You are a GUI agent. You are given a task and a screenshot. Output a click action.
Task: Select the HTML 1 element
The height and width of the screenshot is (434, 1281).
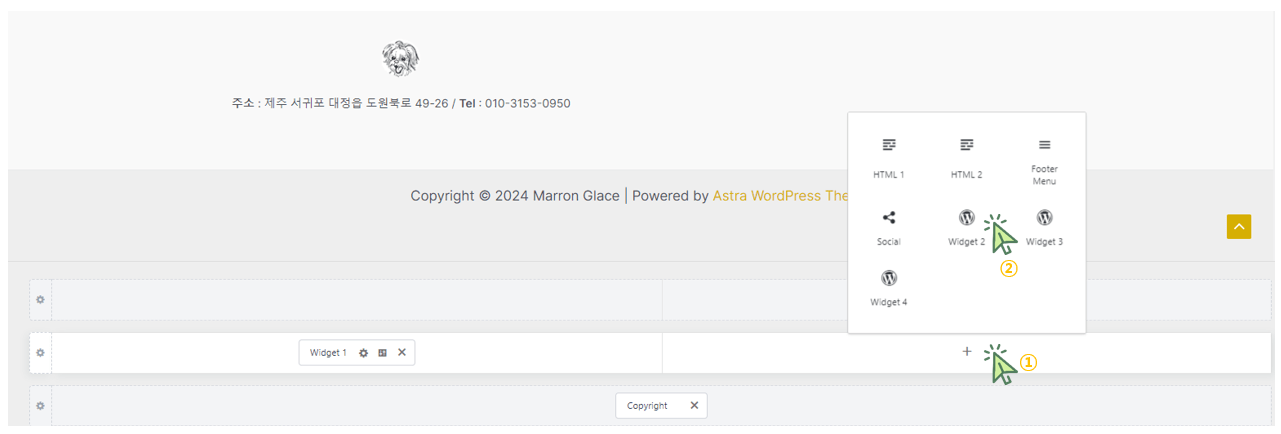point(888,159)
